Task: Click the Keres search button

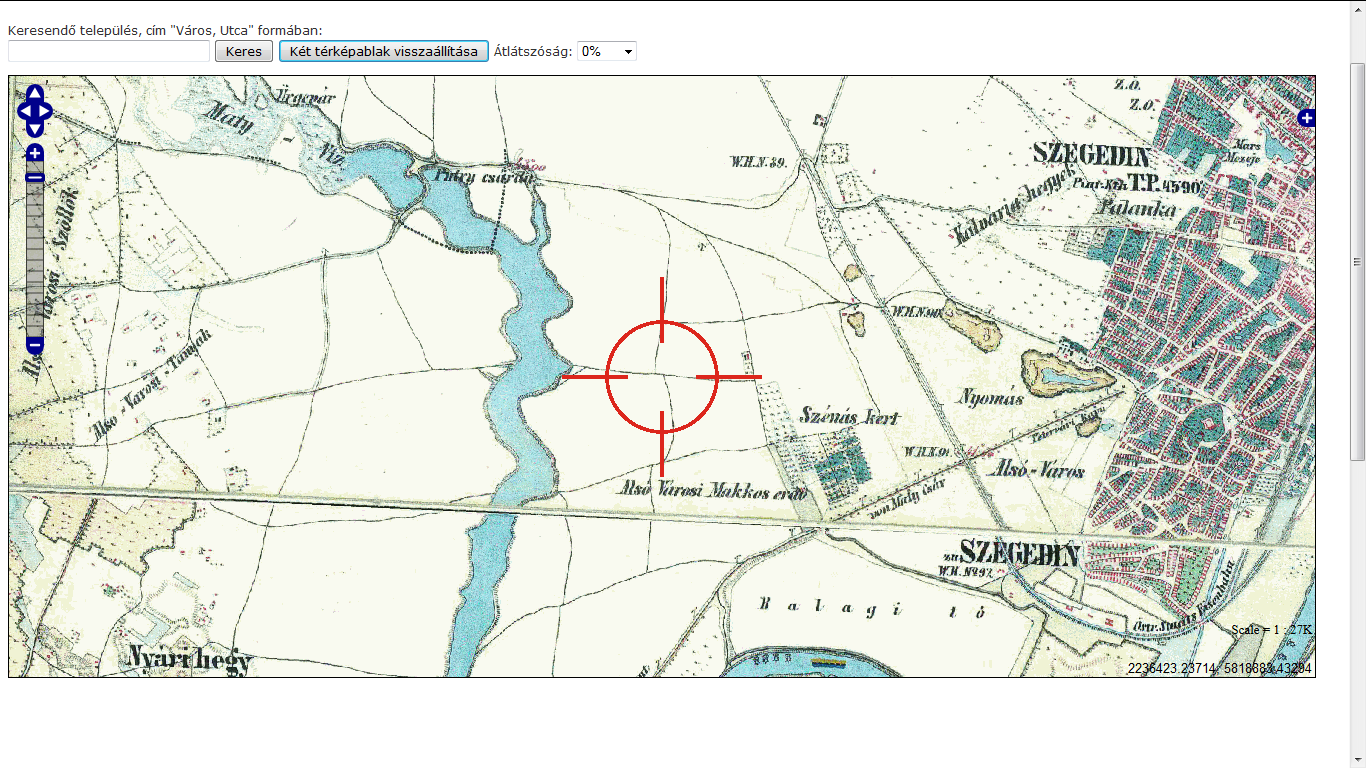Action: [x=244, y=51]
